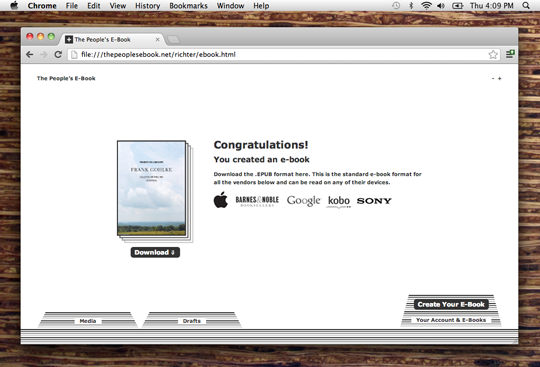Image resolution: width=540 pixels, height=367 pixels.
Task: Click the Google vendor logo
Action: (x=303, y=200)
